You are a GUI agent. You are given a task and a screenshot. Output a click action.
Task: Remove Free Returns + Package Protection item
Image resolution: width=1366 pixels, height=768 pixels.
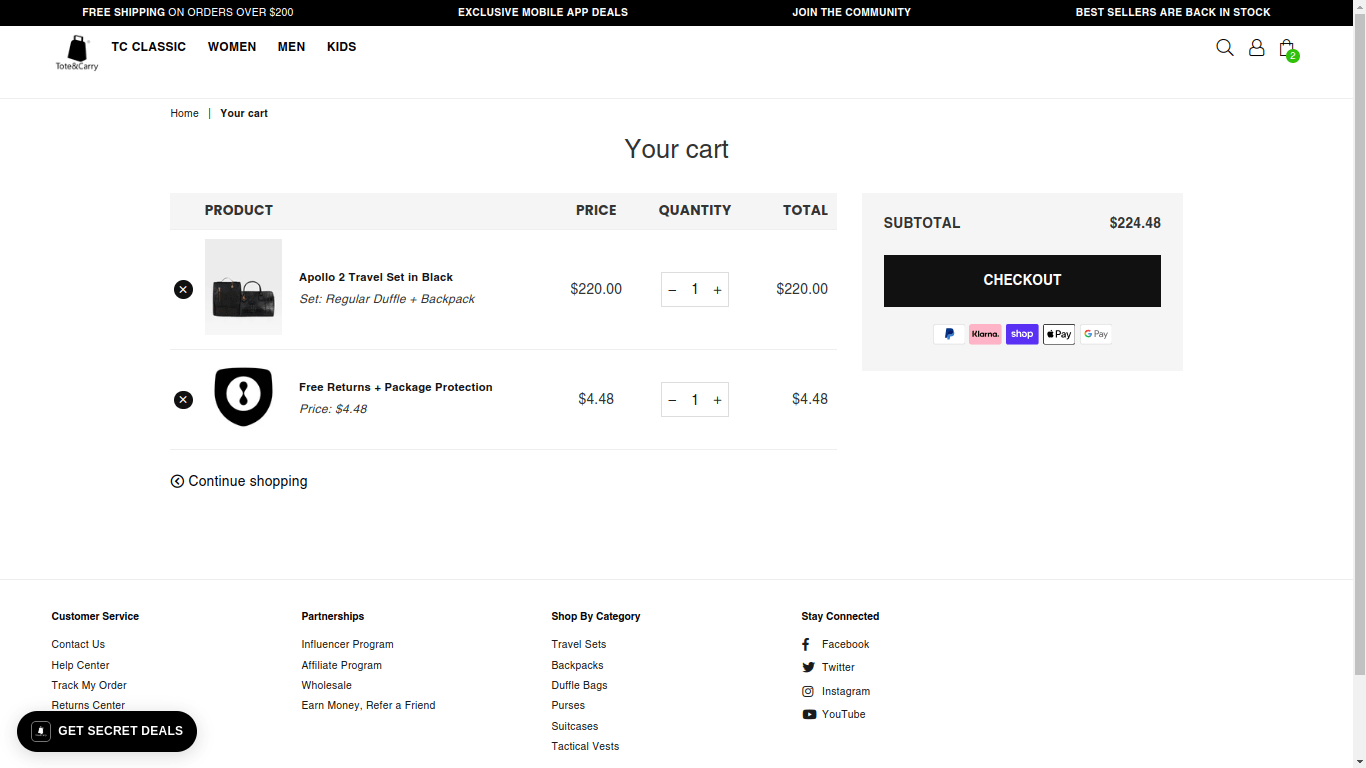(x=183, y=399)
